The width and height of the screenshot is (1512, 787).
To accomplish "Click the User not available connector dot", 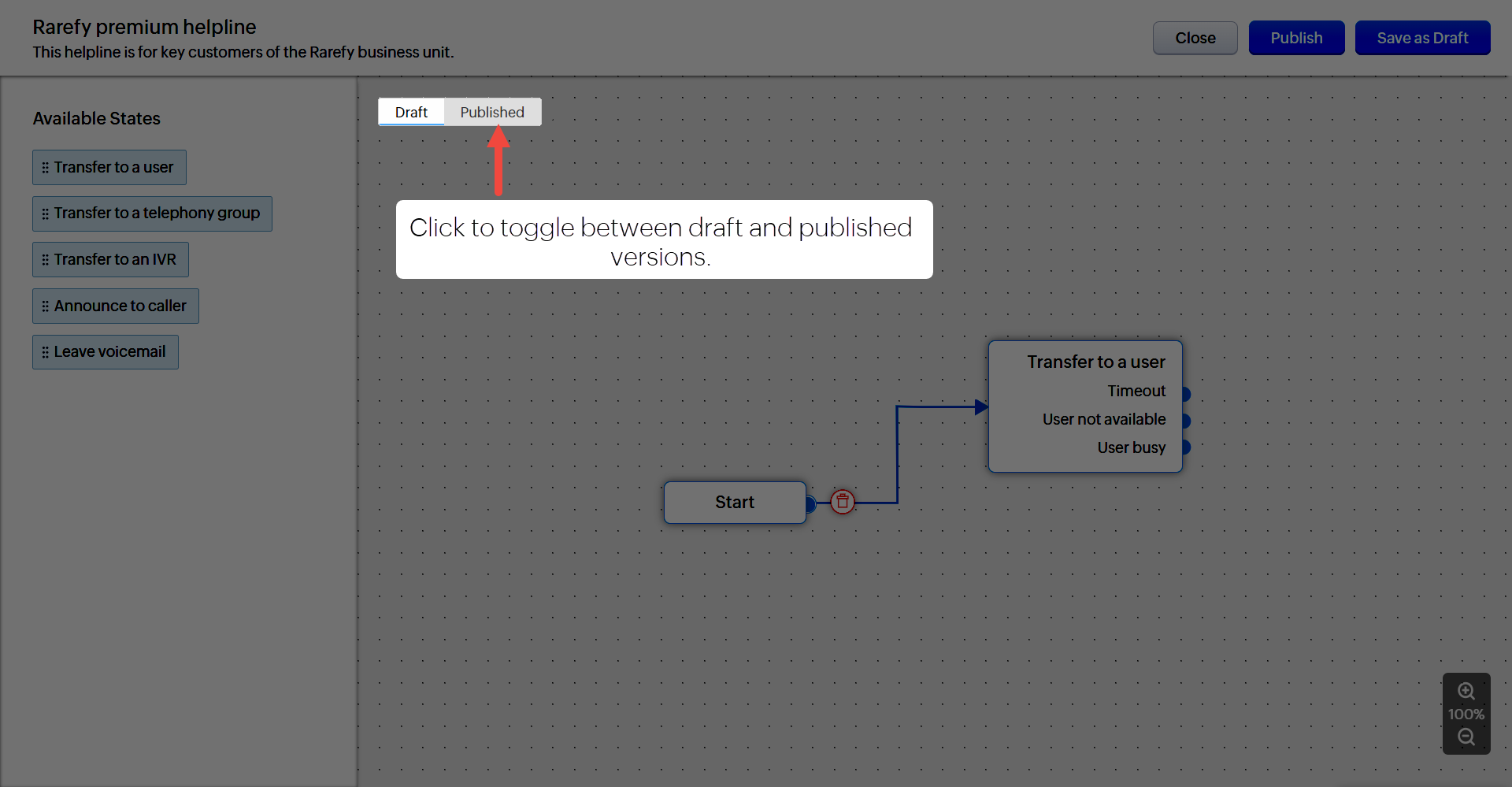I will point(1185,421).
